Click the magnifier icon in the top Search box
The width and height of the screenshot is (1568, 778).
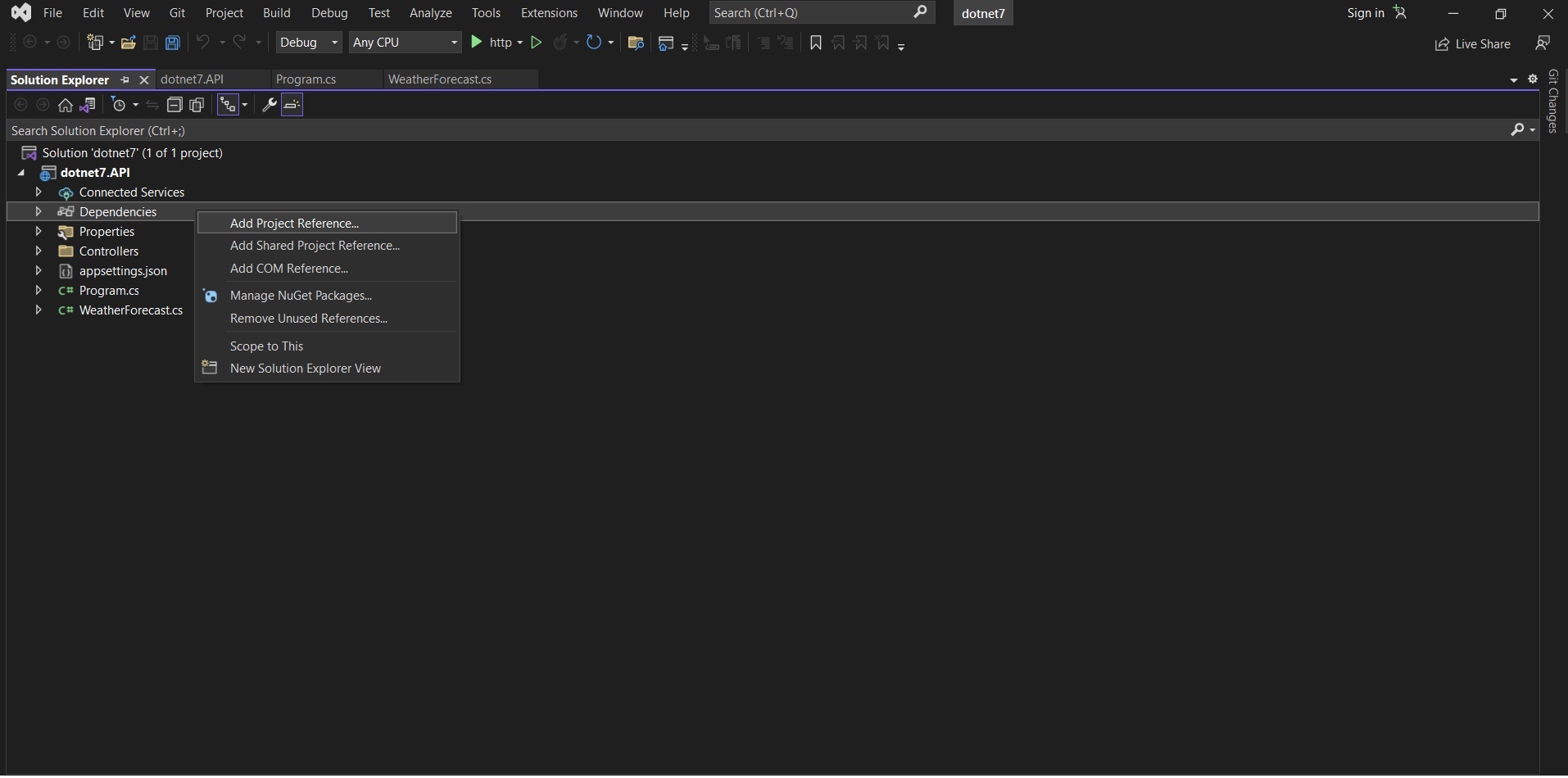click(x=920, y=12)
